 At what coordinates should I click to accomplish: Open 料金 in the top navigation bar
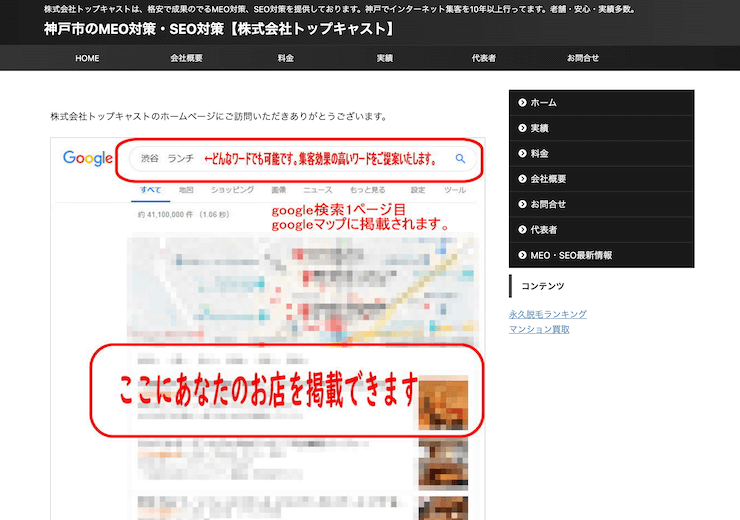(x=286, y=58)
